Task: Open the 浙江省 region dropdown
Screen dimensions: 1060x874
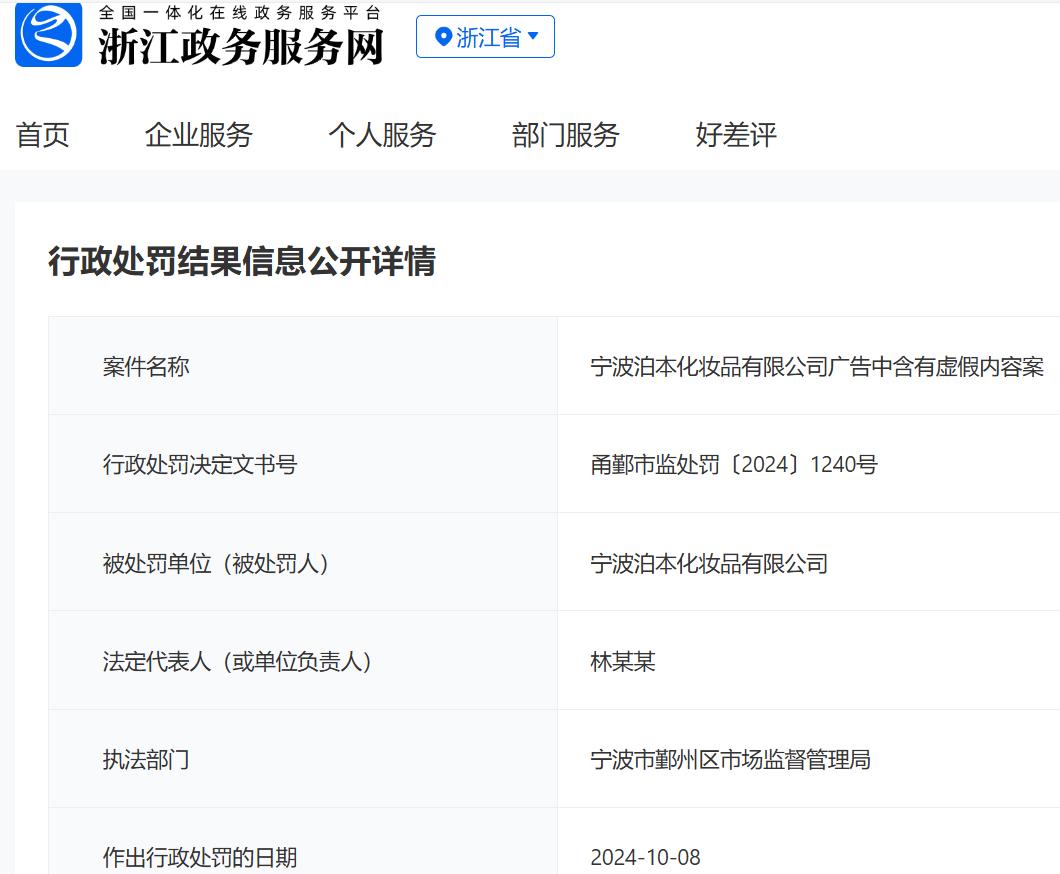Action: click(x=486, y=37)
